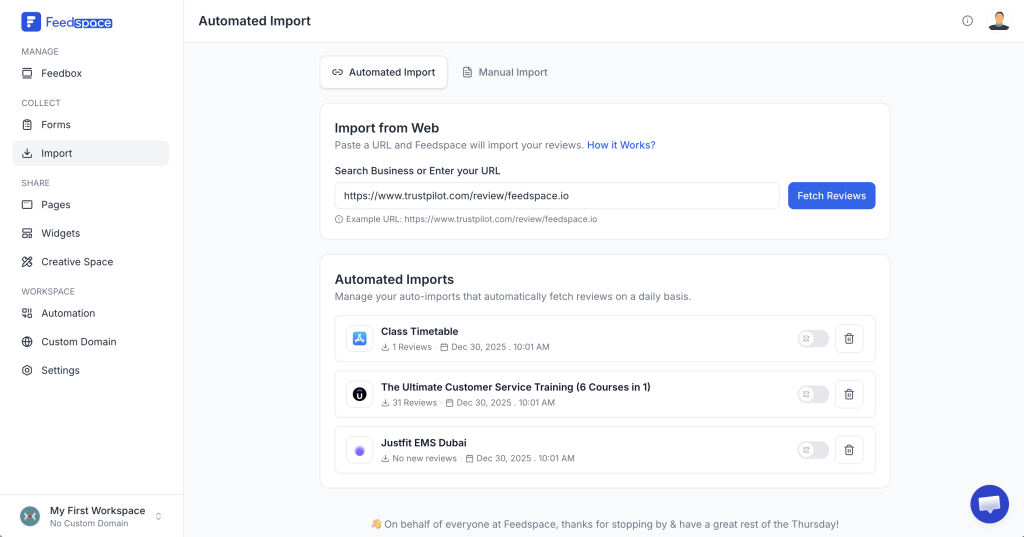Toggle auto-import for Ultimate Customer Service Training
1024x537 pixels.
(813, 394)
